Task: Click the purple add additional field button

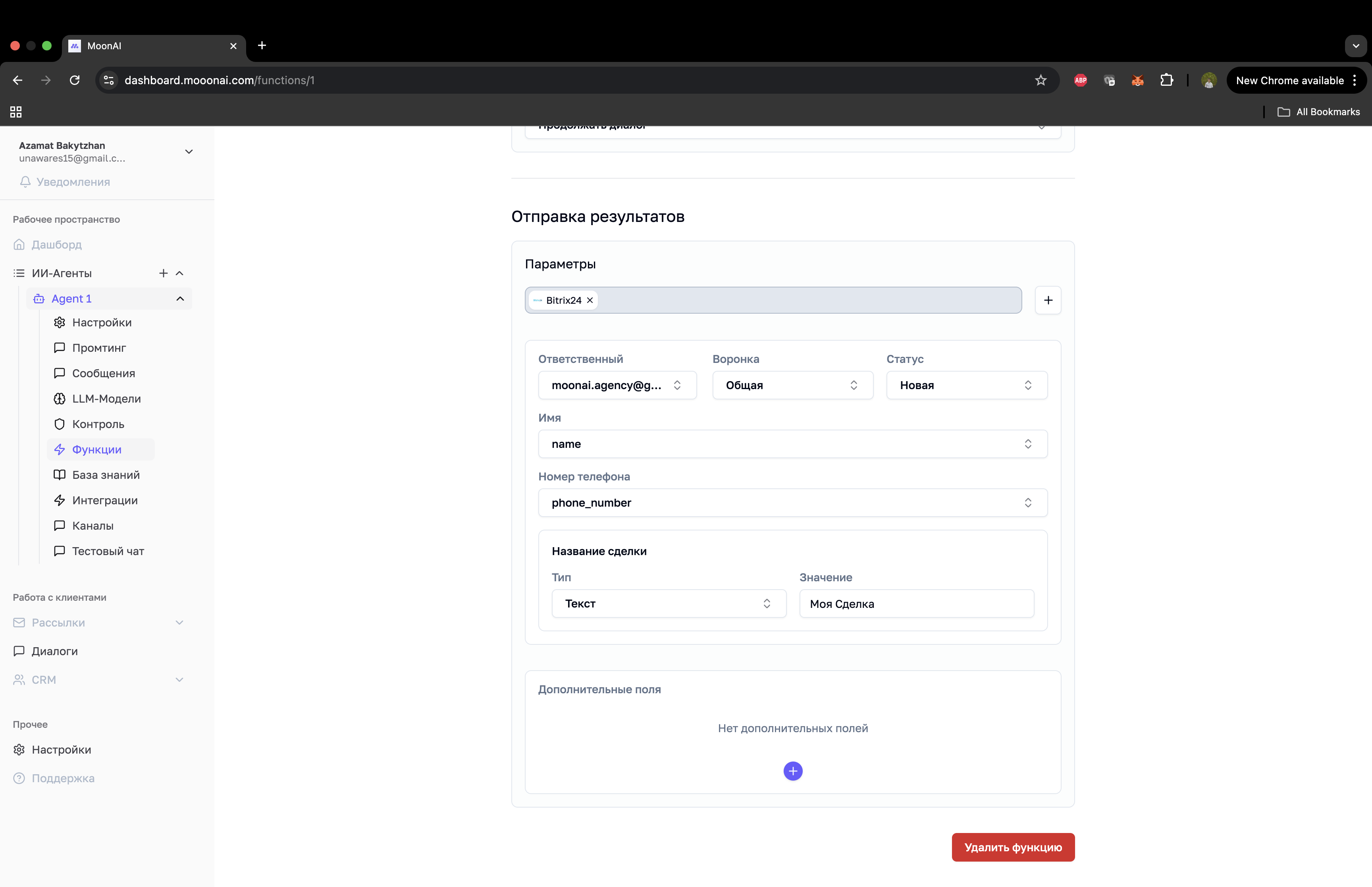Action: [793, 771]
